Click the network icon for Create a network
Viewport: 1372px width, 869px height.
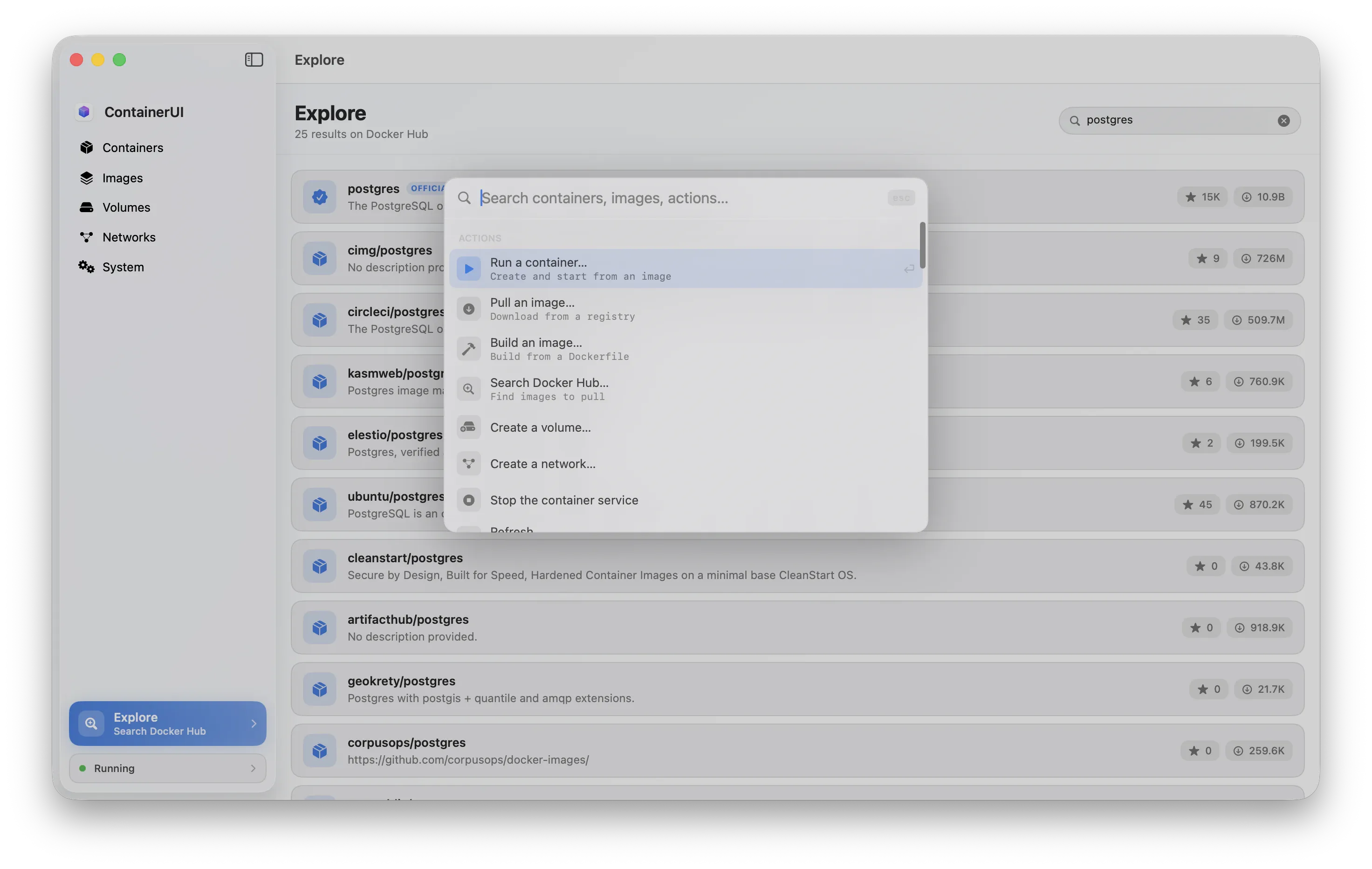[469, 464]
